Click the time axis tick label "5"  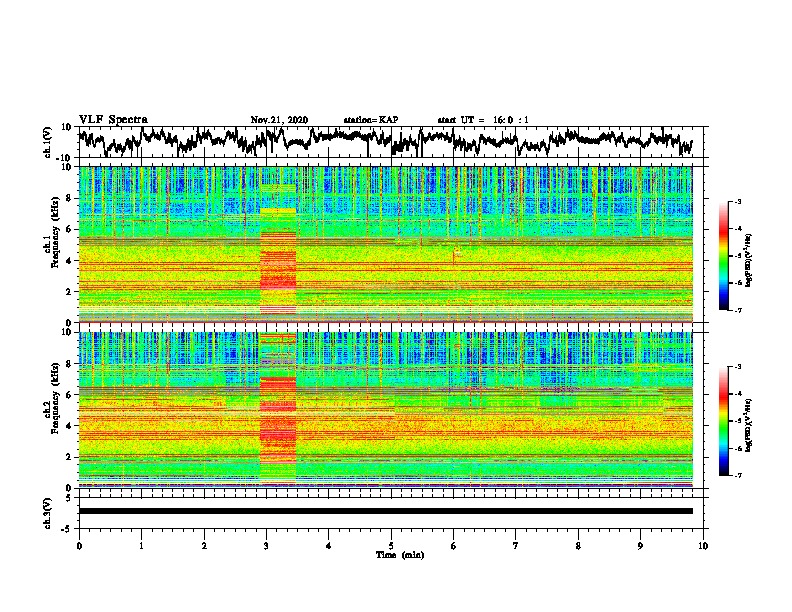point(391,546)
